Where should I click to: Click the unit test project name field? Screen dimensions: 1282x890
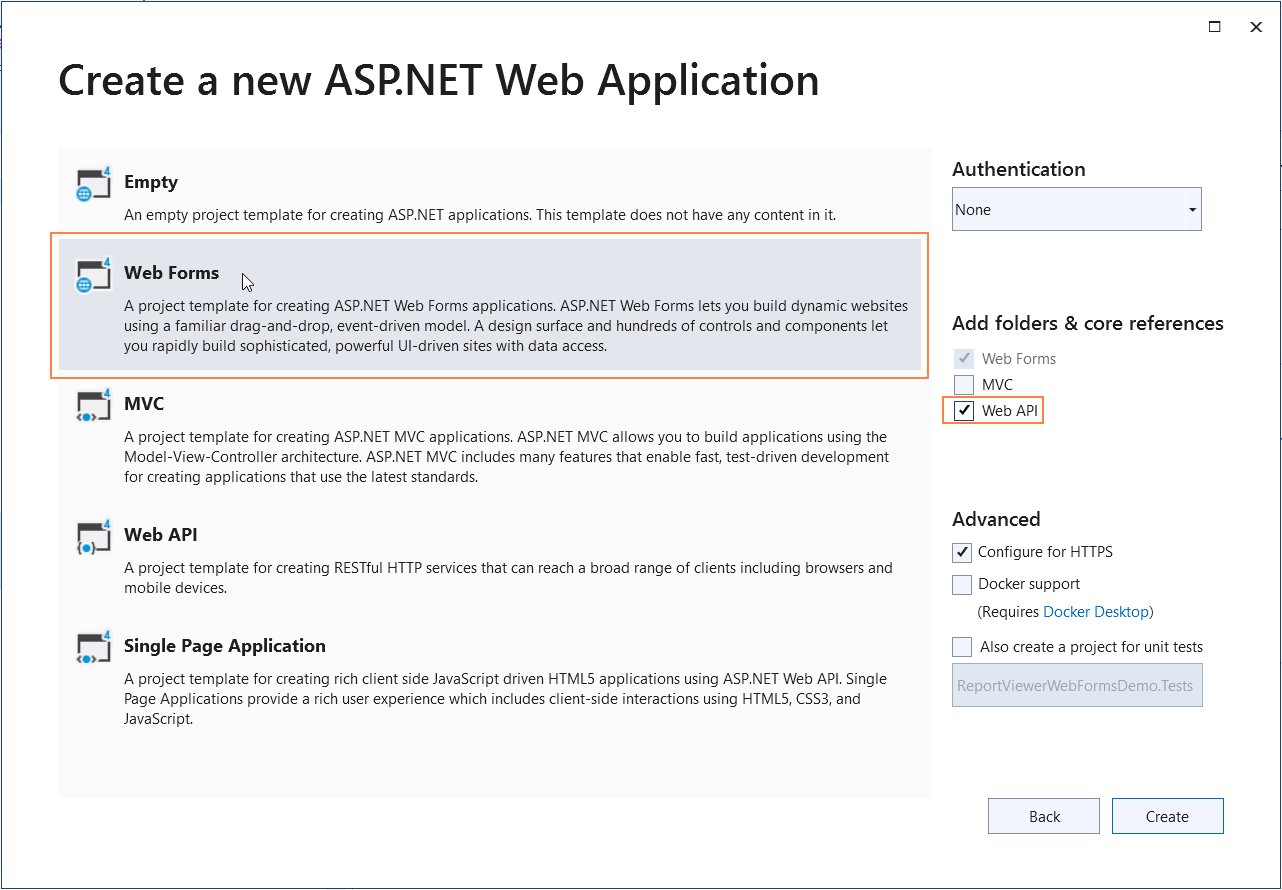pos(1077,686)
